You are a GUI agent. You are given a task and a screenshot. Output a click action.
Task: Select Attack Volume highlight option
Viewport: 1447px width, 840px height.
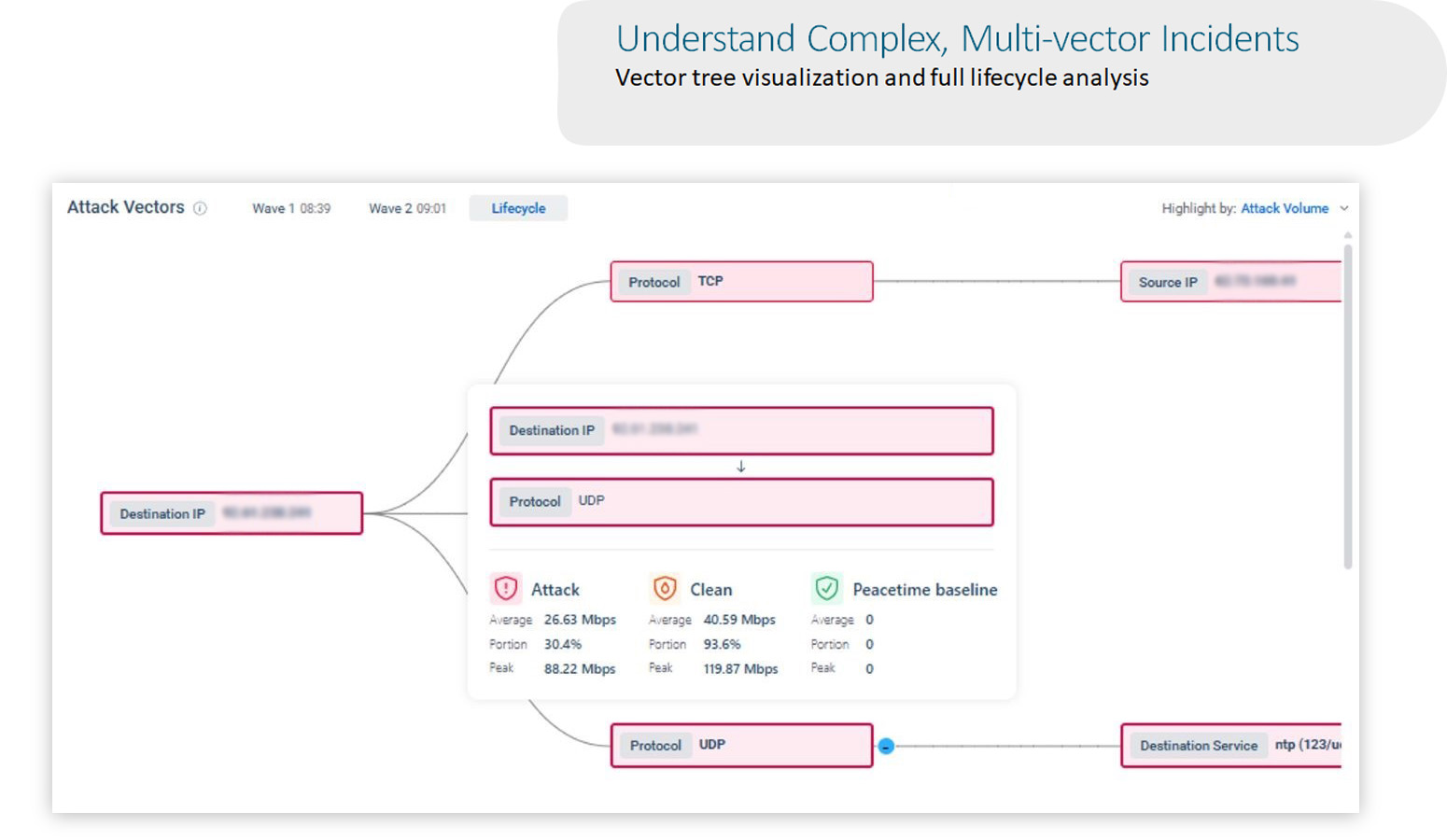tap(1284, 208)
